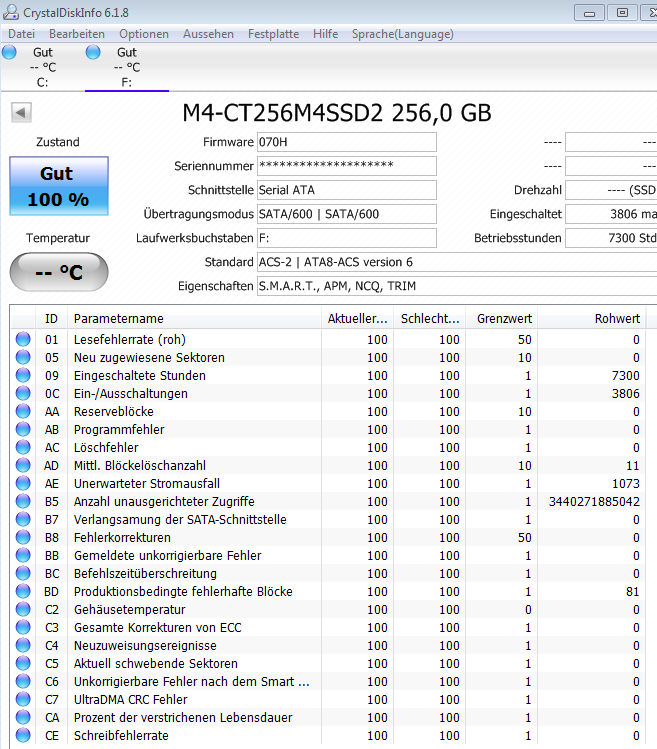Image resolution: width=657 pixels, height=749 pixels.
Task: Click status orb for Ein-/Ausschaltungen
Action: pyautogui.click(x=23, y=393)
